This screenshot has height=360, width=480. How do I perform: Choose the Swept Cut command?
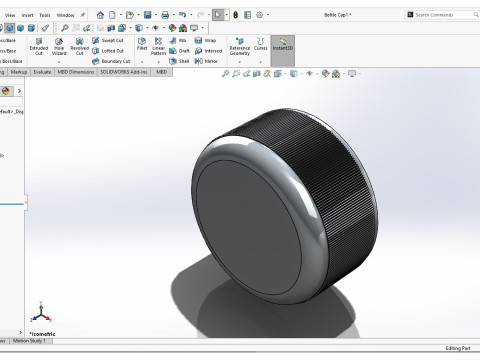[108, 40]
